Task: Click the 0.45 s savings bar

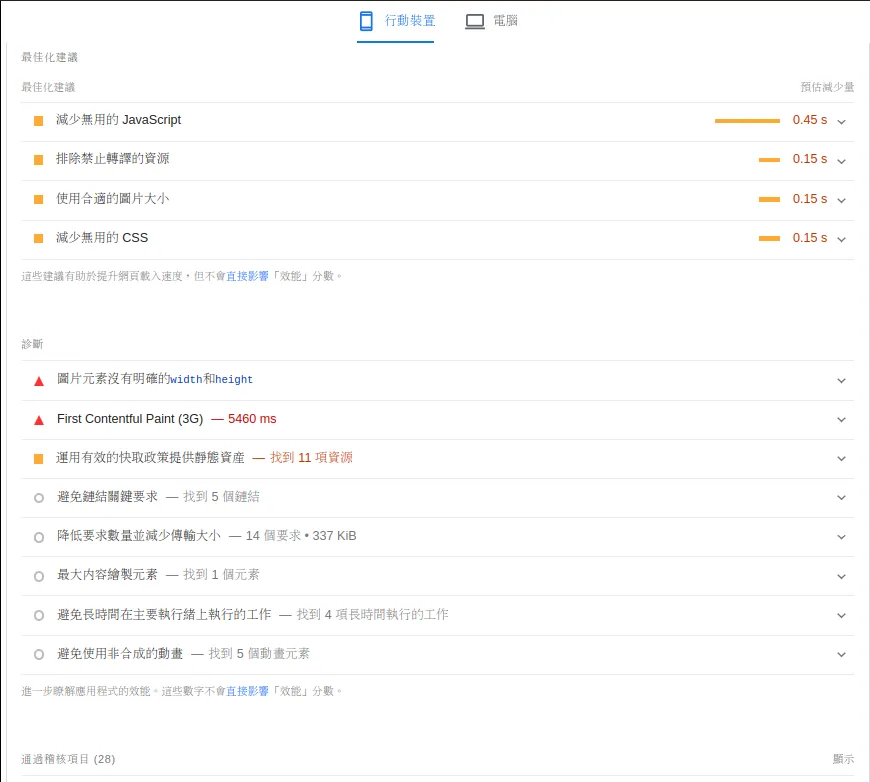Action: [x=747, y=121]
